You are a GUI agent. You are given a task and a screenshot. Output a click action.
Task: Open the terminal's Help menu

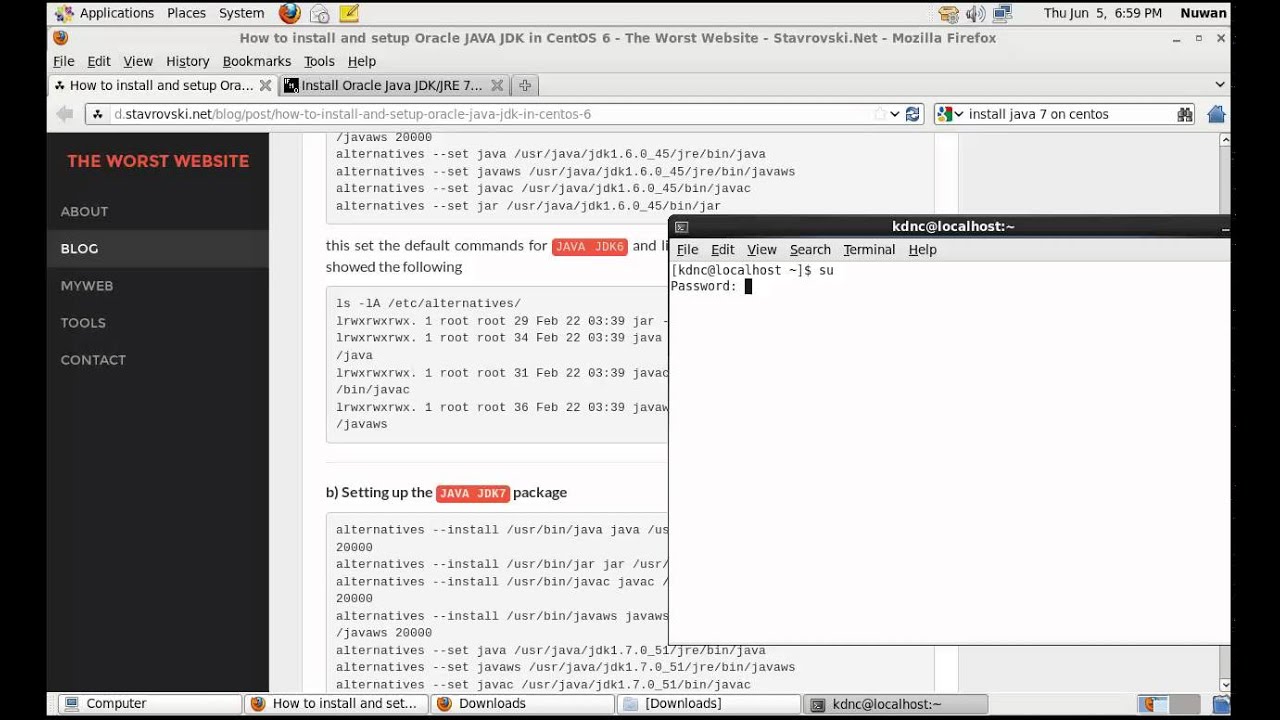(922, 249)
